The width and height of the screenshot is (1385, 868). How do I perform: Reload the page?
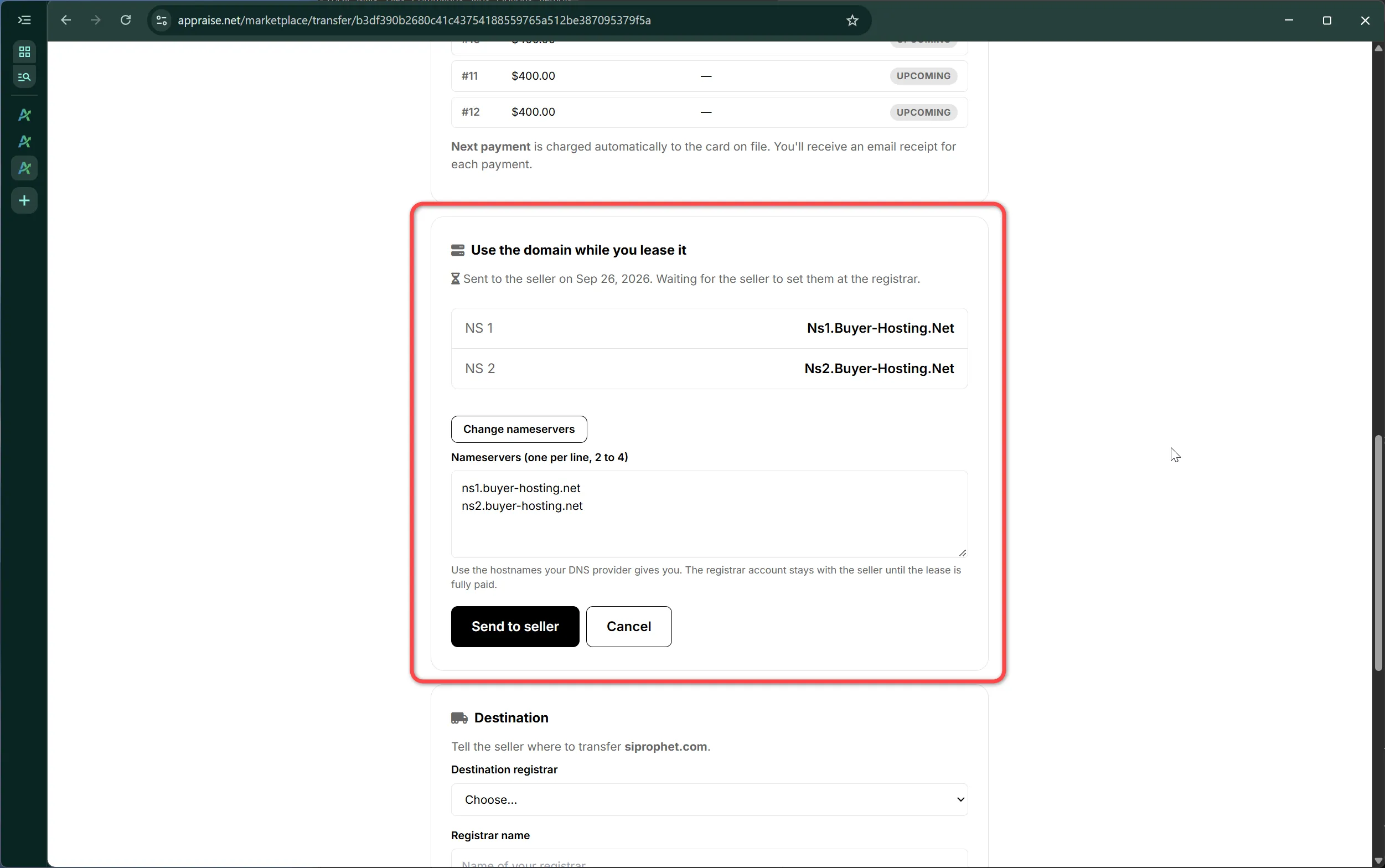[126, 20]
